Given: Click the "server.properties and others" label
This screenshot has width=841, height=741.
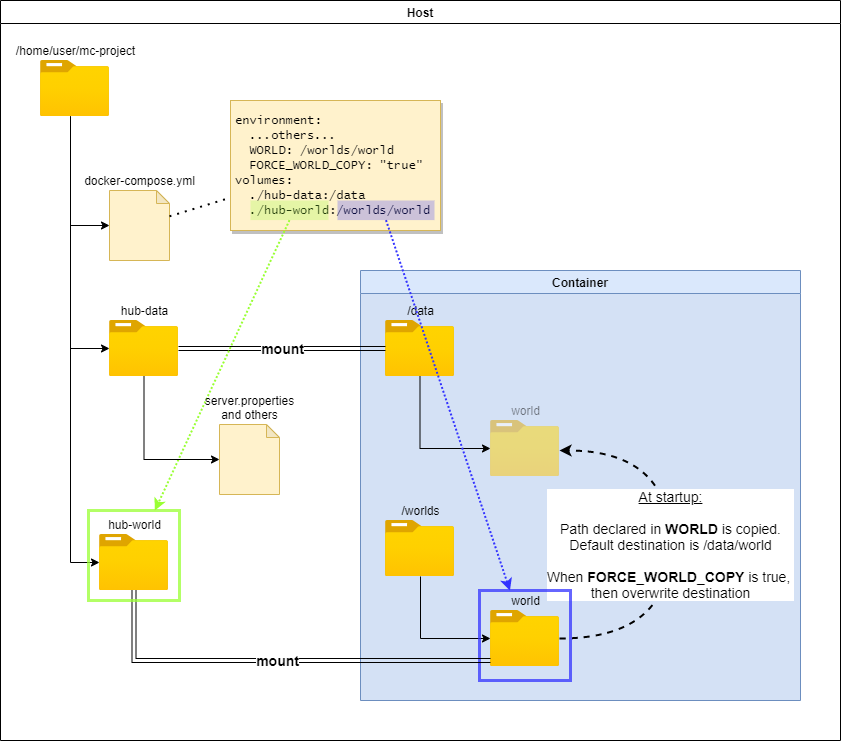Looking at the screenshot, I should tap(249, 407).
